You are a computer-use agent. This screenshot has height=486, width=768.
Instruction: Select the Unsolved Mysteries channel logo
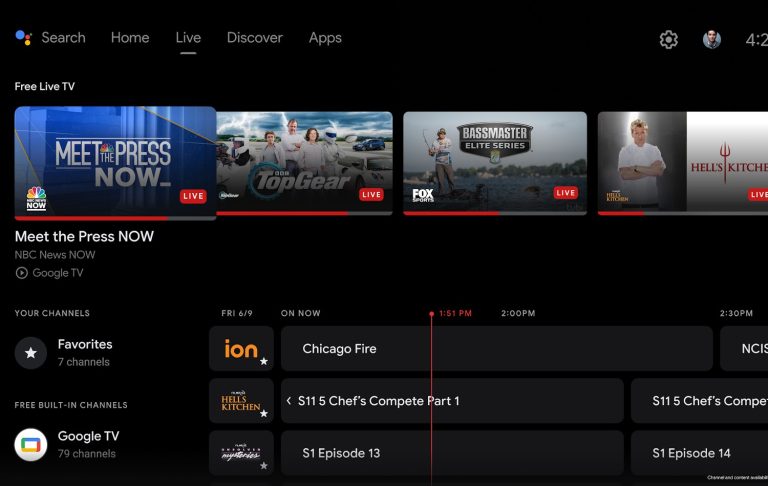[241, 452]
